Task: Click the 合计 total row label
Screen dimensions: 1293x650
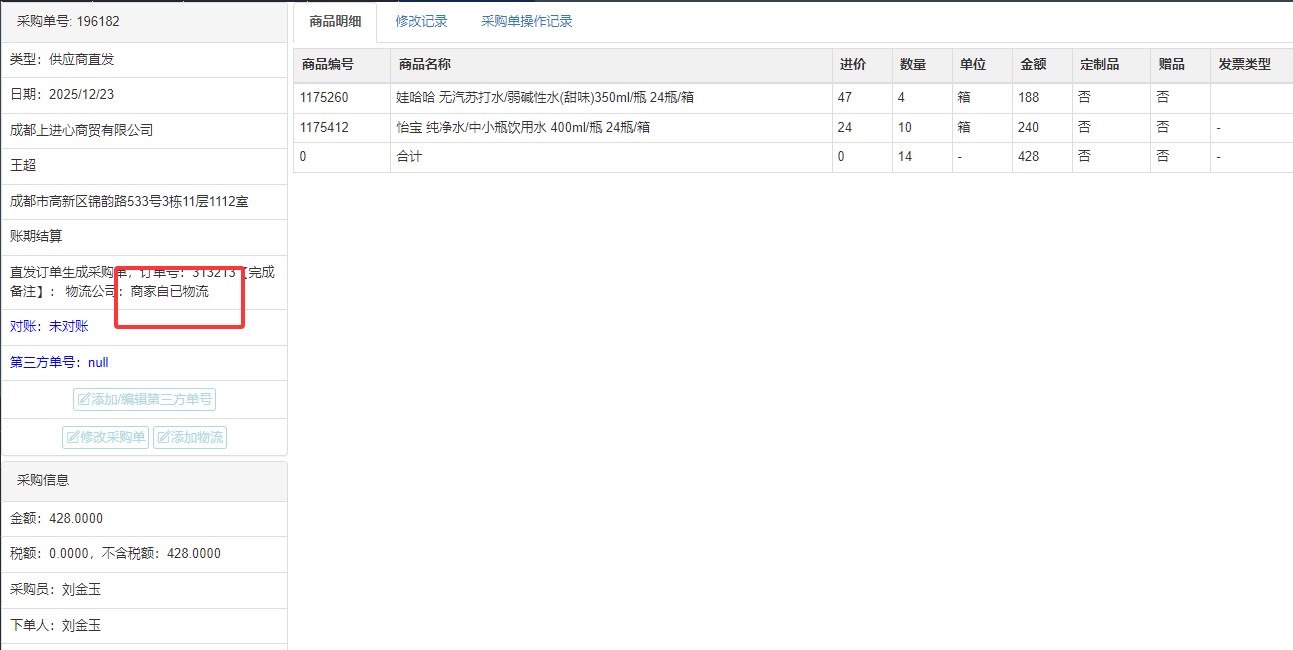Action: coord(410,157)
